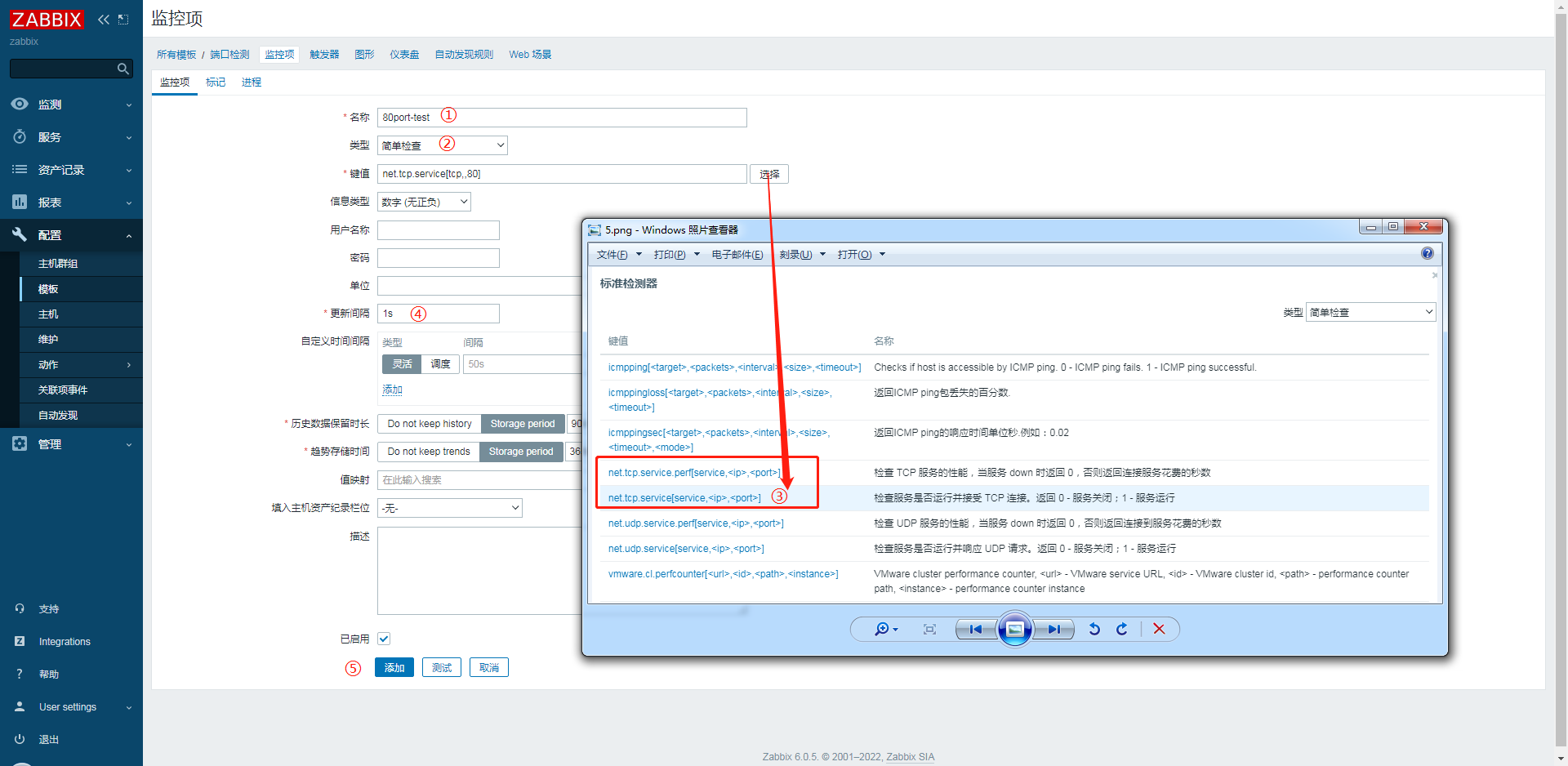Click the Z icon for Integrations
This screenshot has width=1568, height=766.
(x=20, y=641)
